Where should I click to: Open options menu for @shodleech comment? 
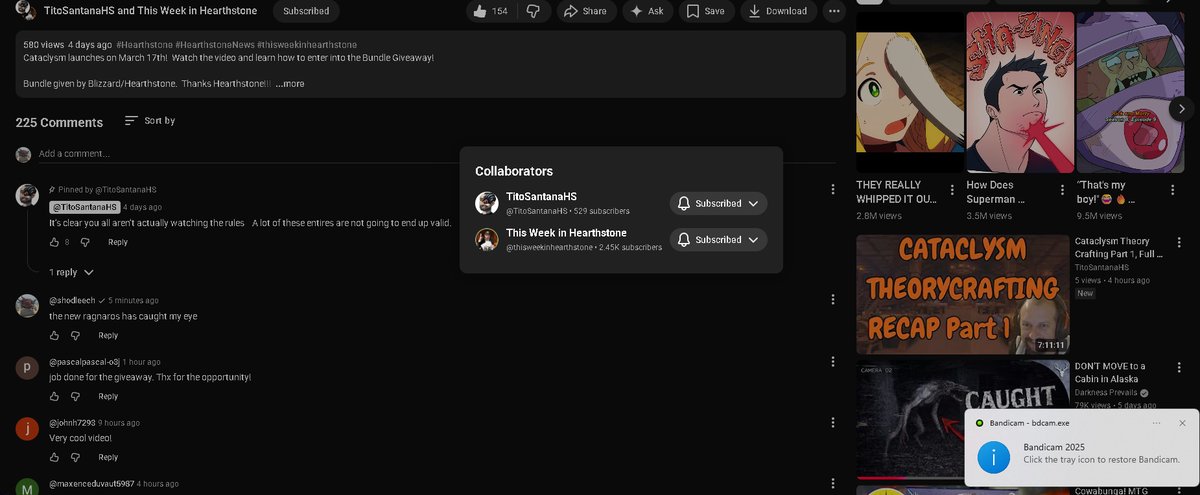tap(833, 299)
